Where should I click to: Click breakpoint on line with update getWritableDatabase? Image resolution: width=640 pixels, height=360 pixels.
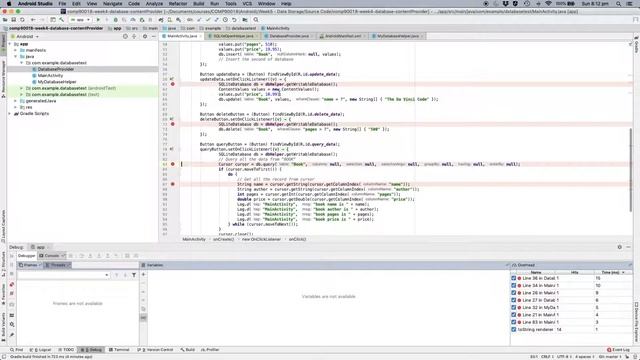(x=173, y=84)
